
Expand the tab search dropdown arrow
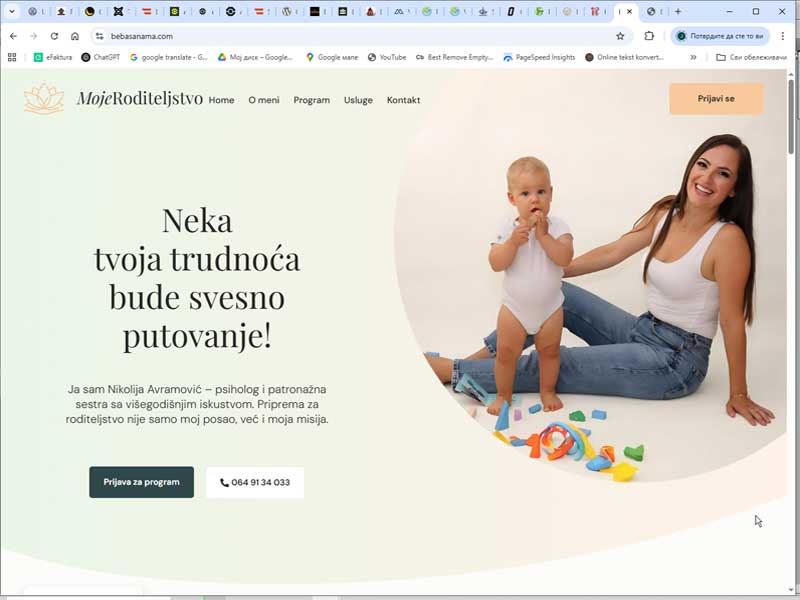11,11
